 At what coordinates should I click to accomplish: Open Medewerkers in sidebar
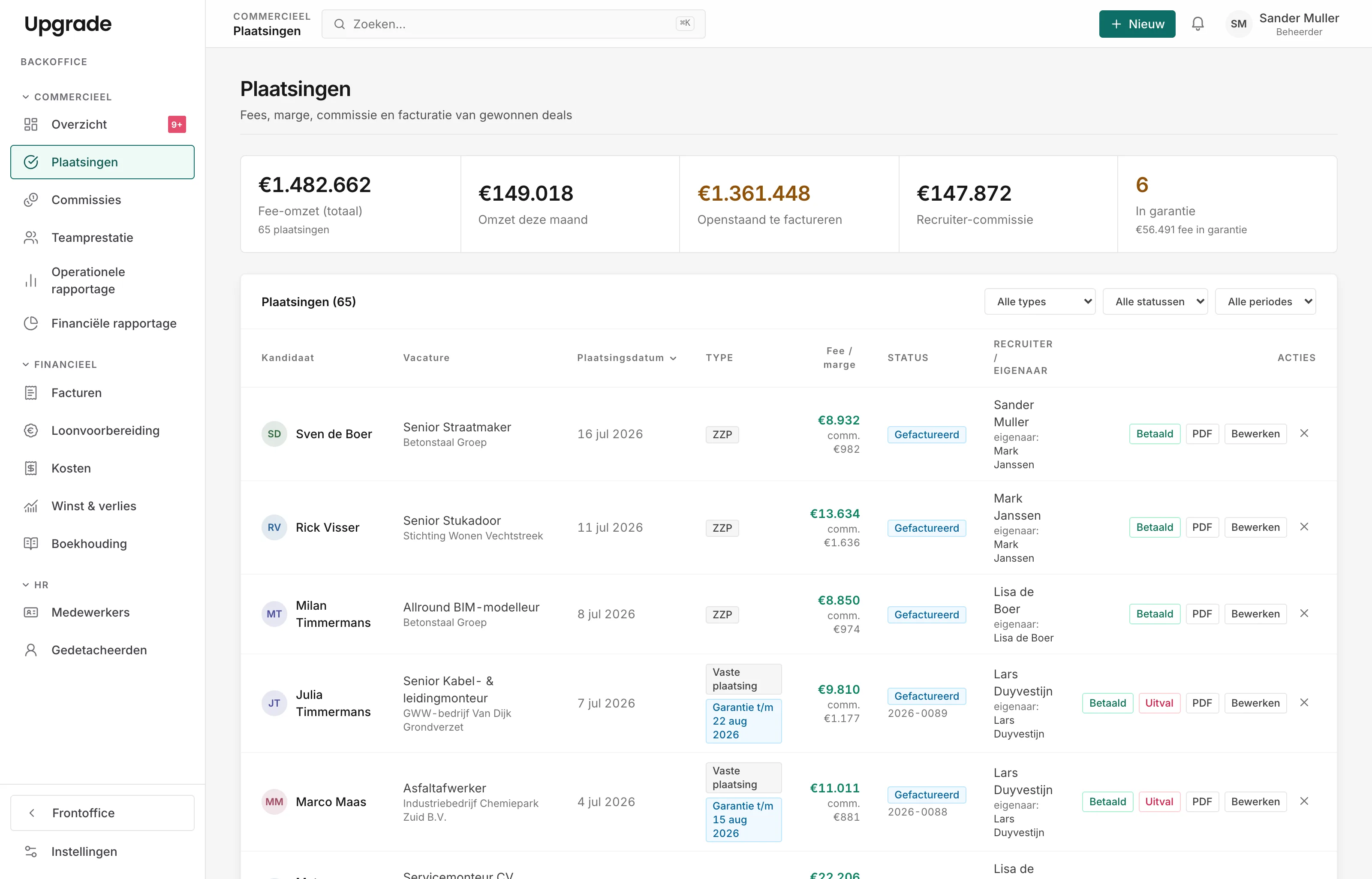point(102,612)
